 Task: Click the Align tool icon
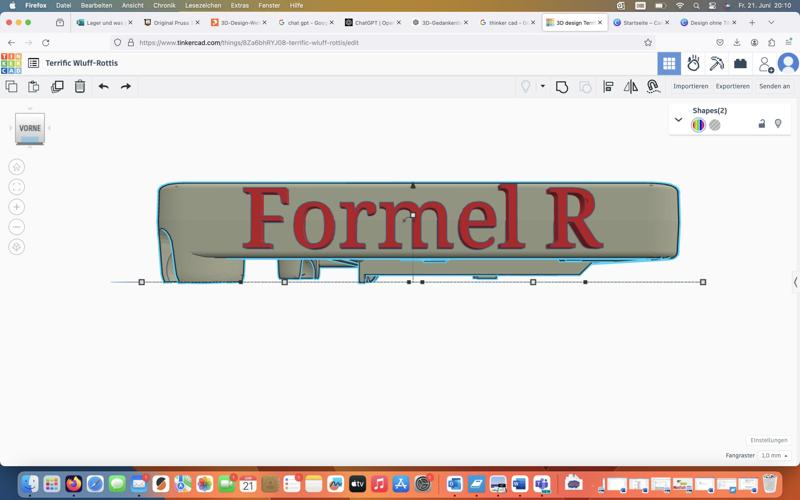(x=608, y=87)
